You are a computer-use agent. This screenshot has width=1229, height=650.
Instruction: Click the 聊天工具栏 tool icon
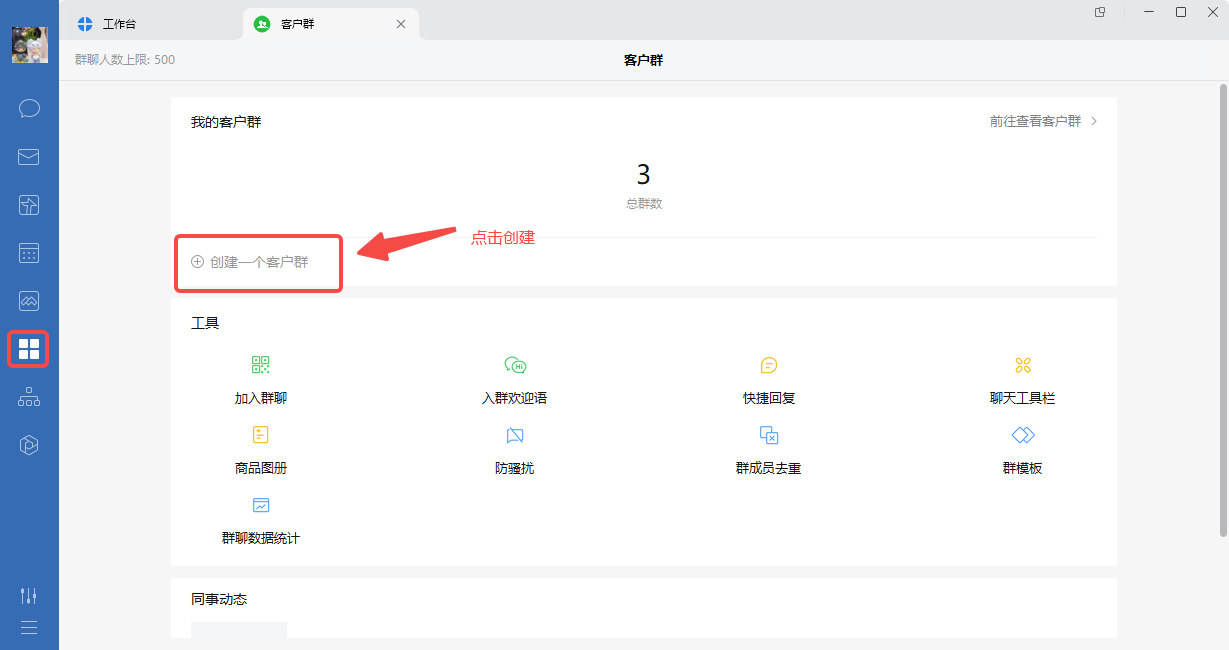[1023, 365]
